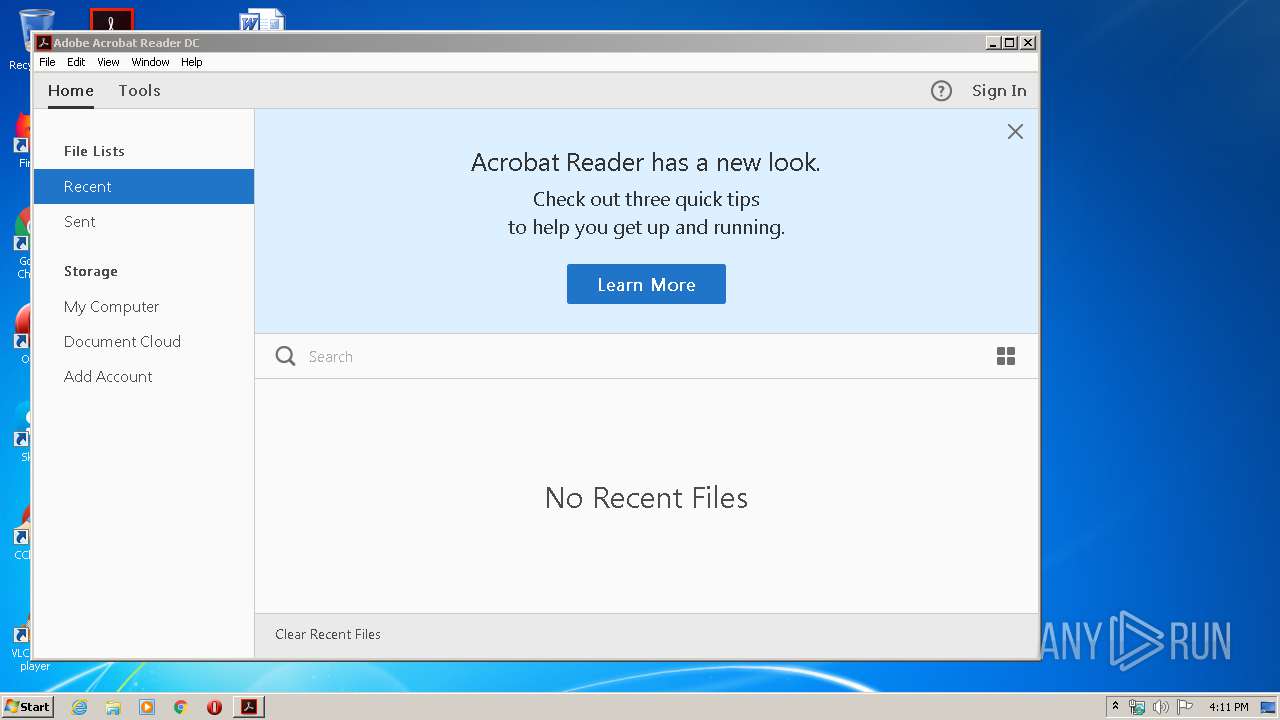Open the network tray icon
The image size is (1280, 720).
[x=1137, y=707]
